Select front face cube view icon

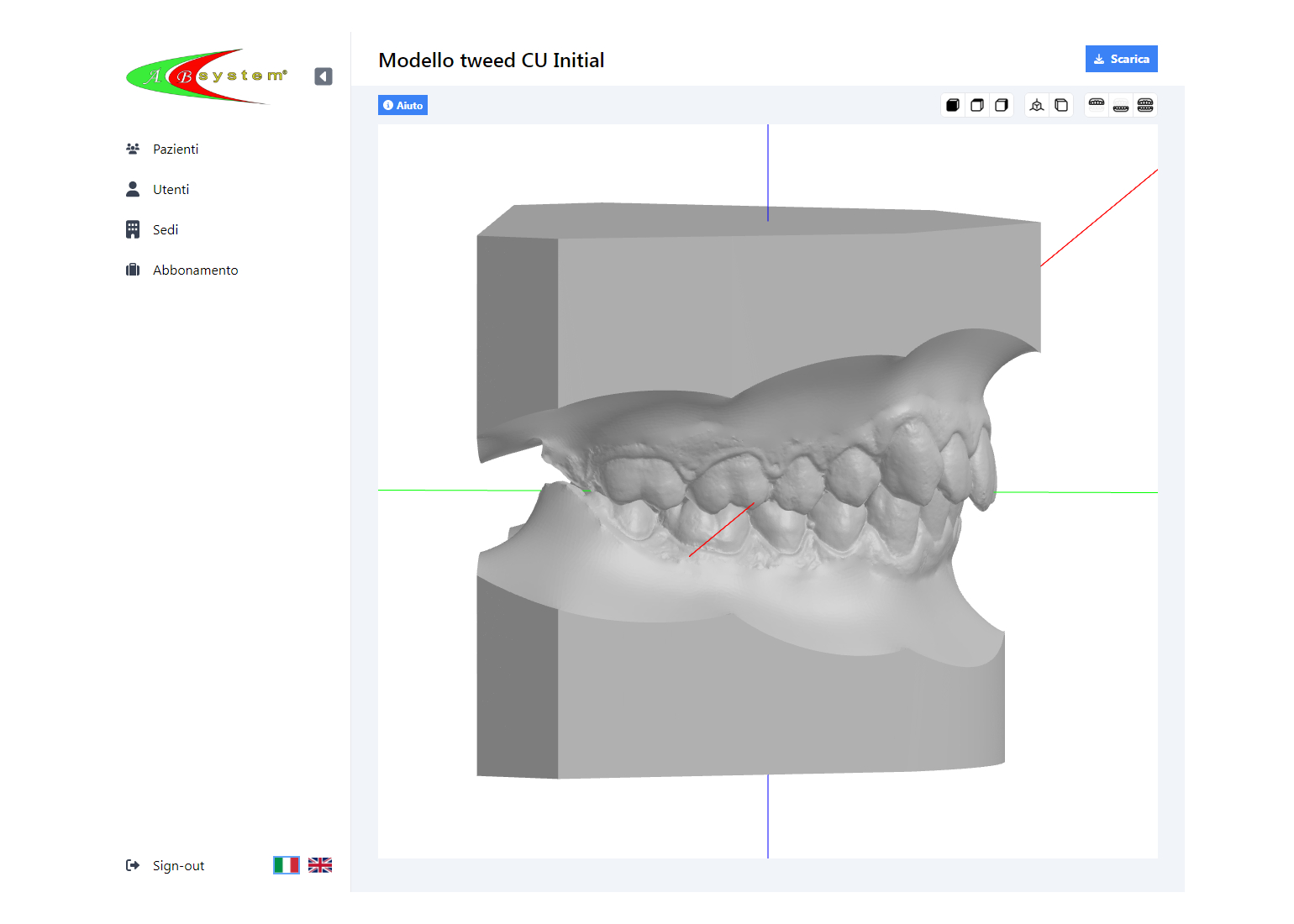953,105
